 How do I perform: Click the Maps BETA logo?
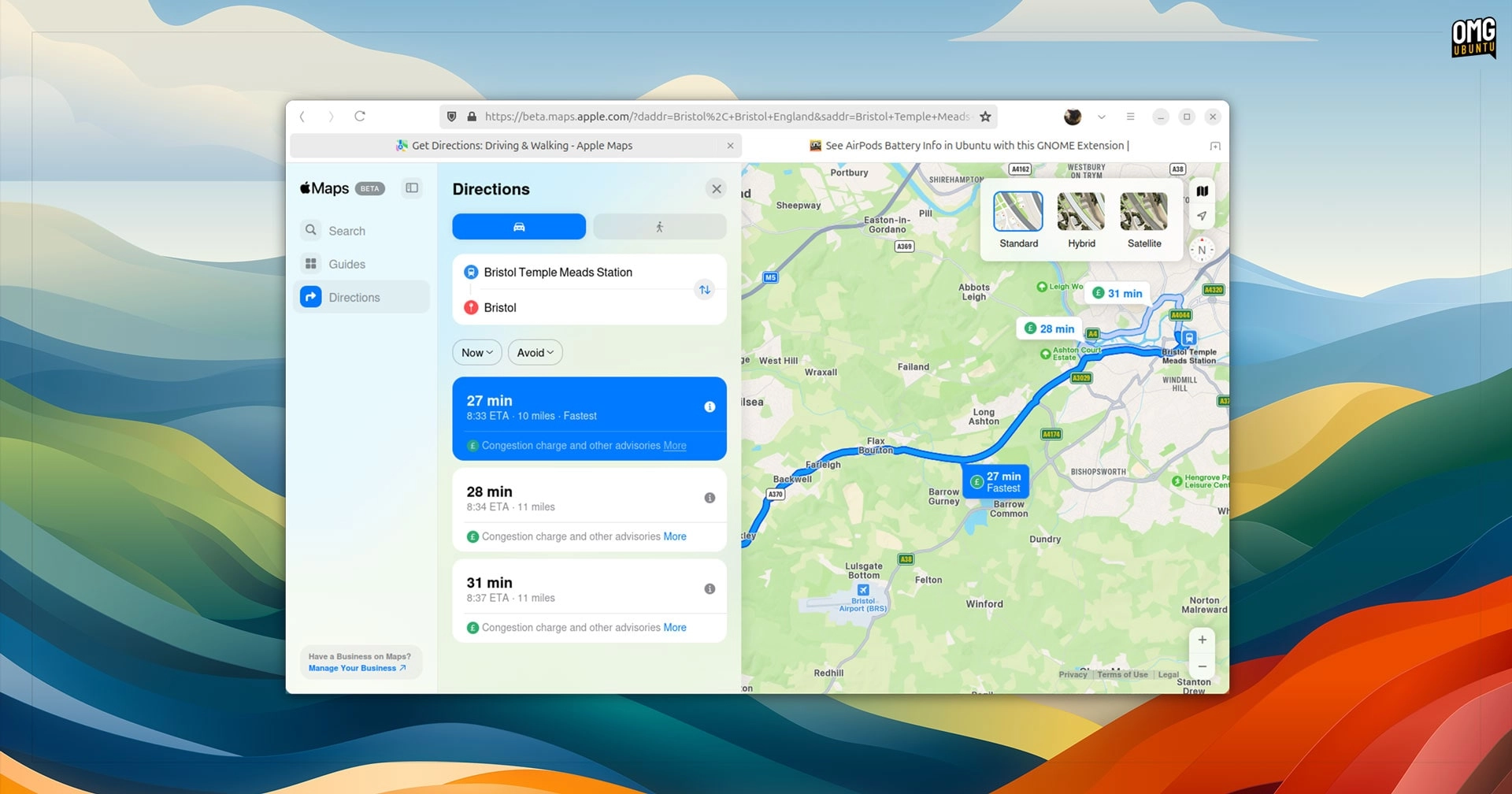(x=342, y=188)
